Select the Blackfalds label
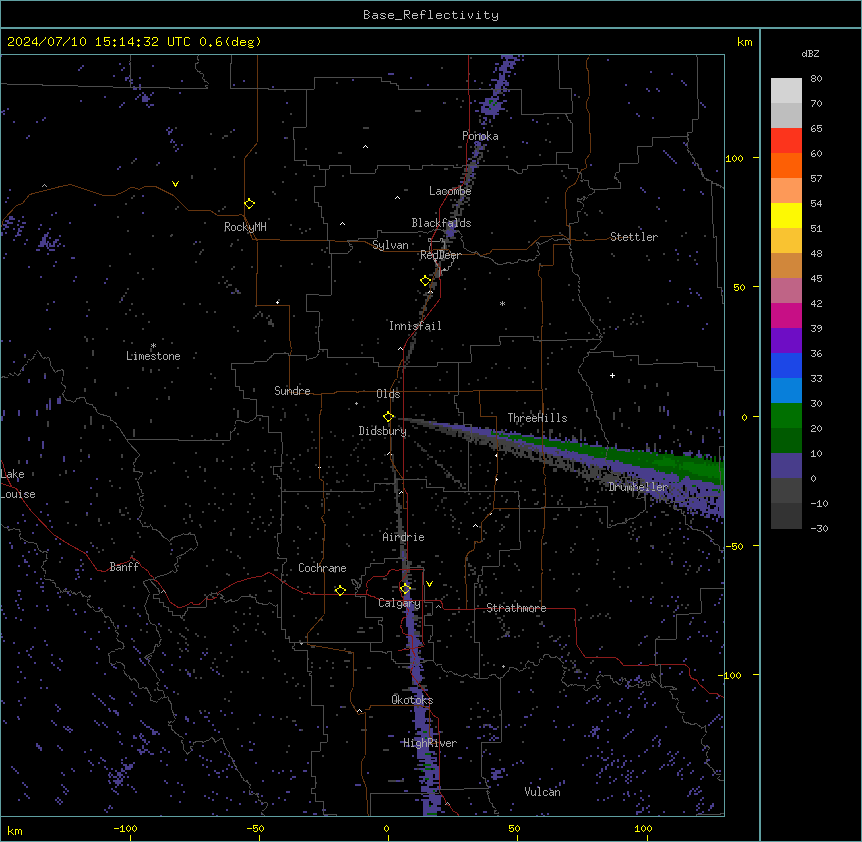The width and height of the screenshot is (862, 842). click(441, 223)
